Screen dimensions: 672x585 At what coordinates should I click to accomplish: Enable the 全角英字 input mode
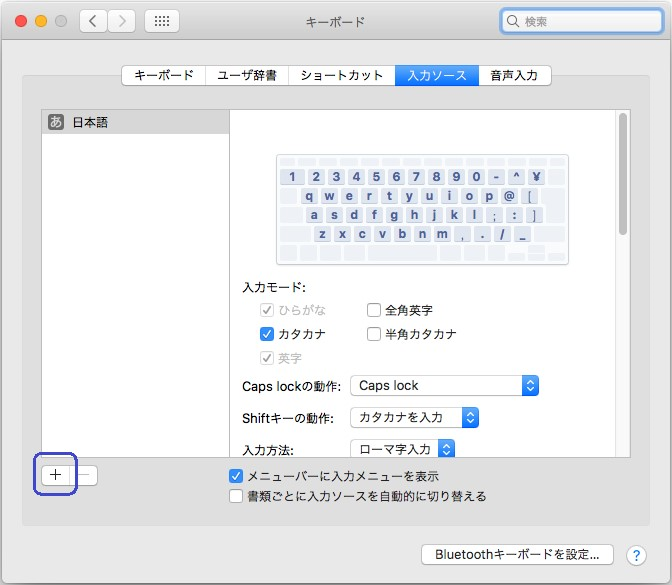tap(374, 310)
